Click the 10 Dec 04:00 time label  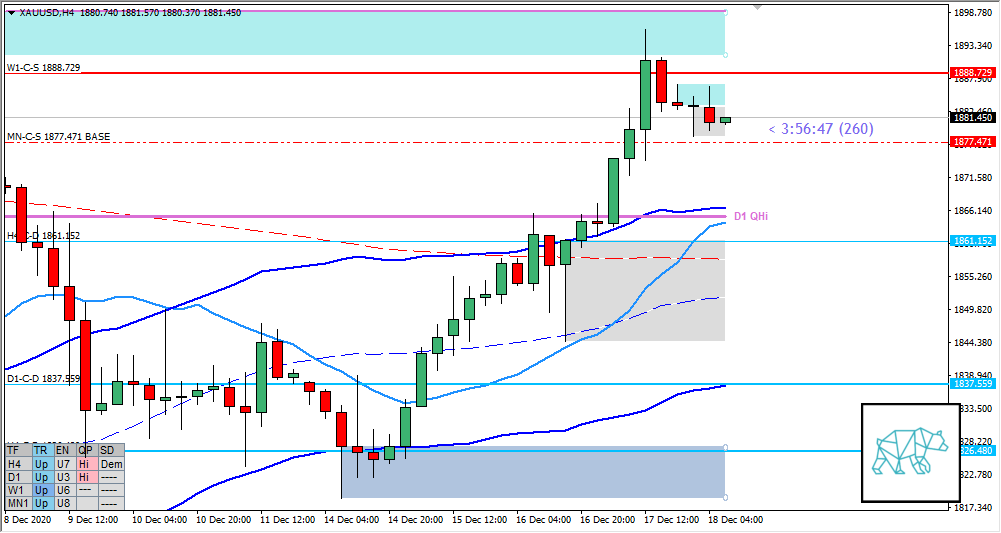click(159, 520)
